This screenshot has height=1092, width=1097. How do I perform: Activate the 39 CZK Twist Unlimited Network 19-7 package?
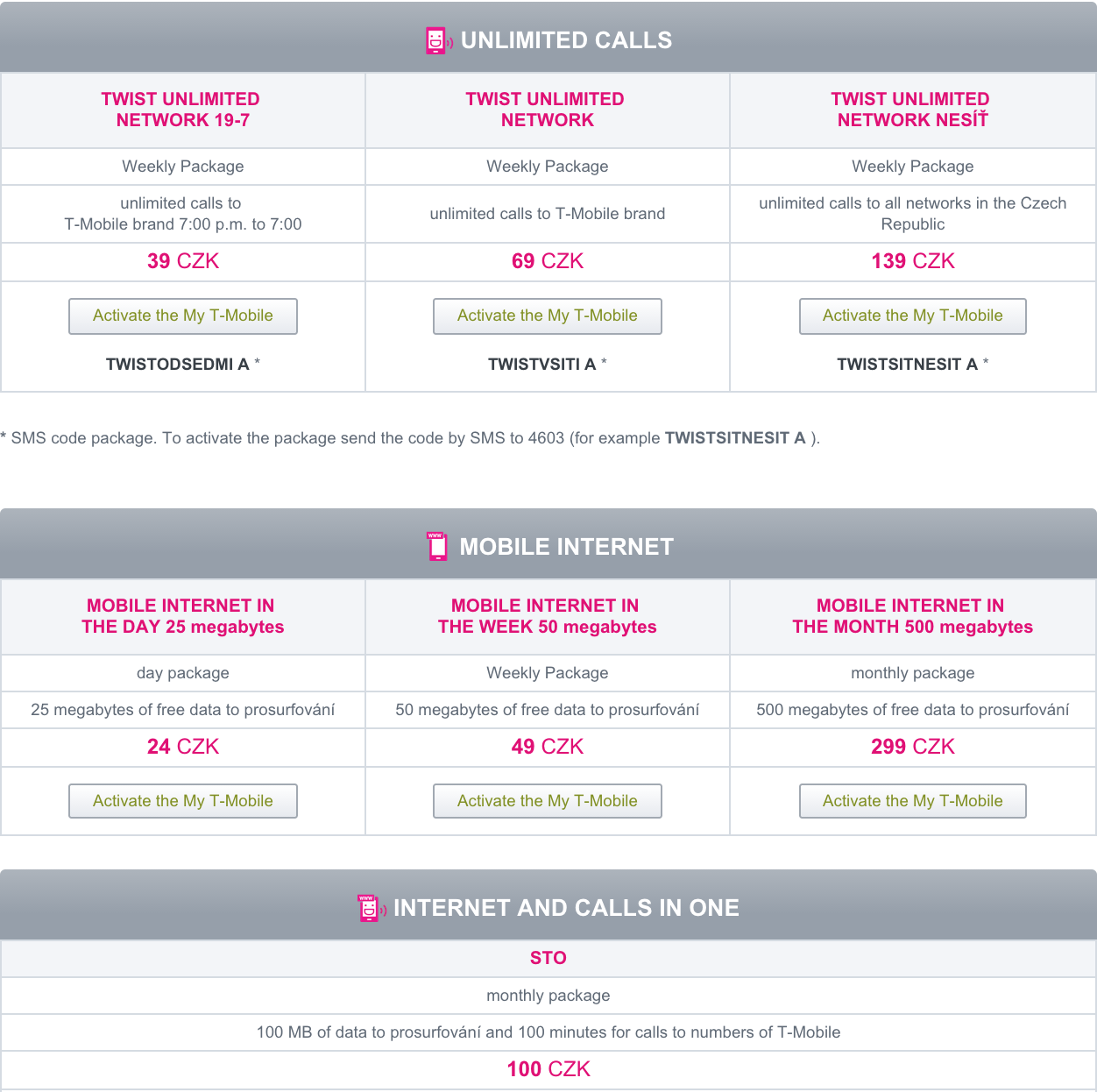[183, 316]
